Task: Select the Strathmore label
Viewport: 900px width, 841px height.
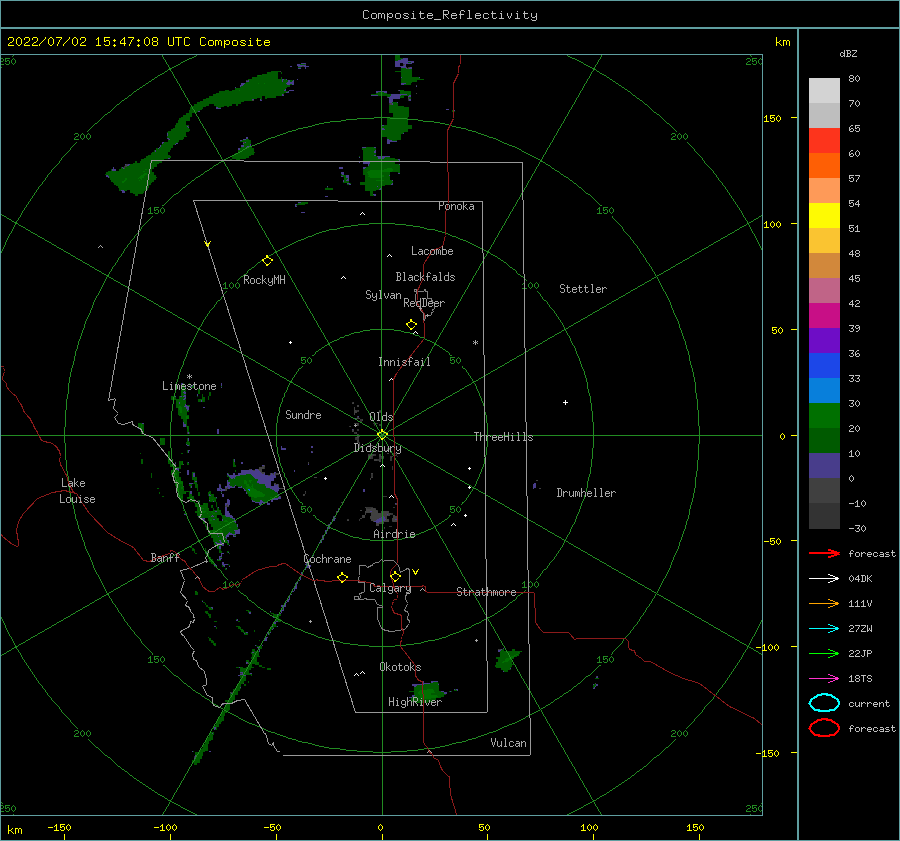Action: [x=486, y=592]
